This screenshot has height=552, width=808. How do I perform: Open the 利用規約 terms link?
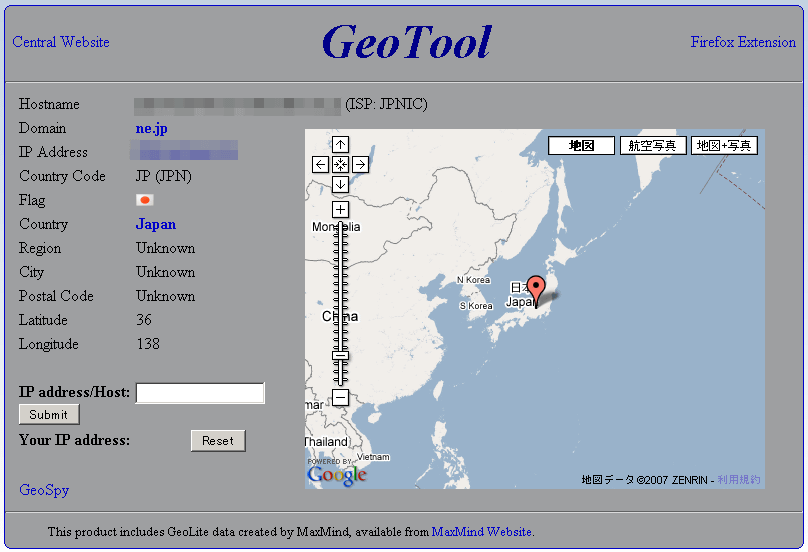pos(738,480)
